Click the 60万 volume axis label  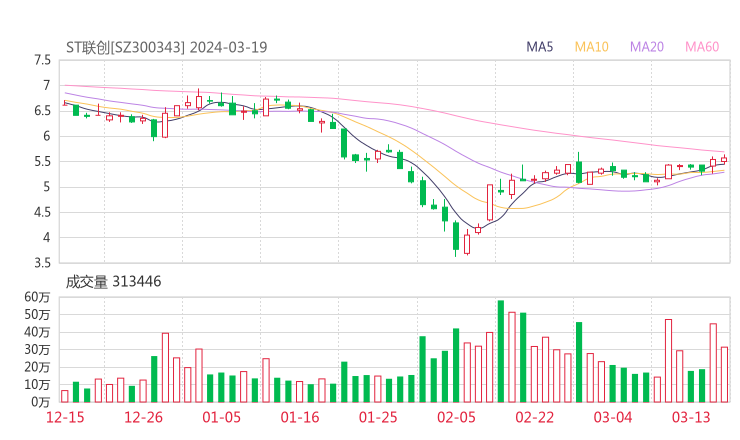37,298
